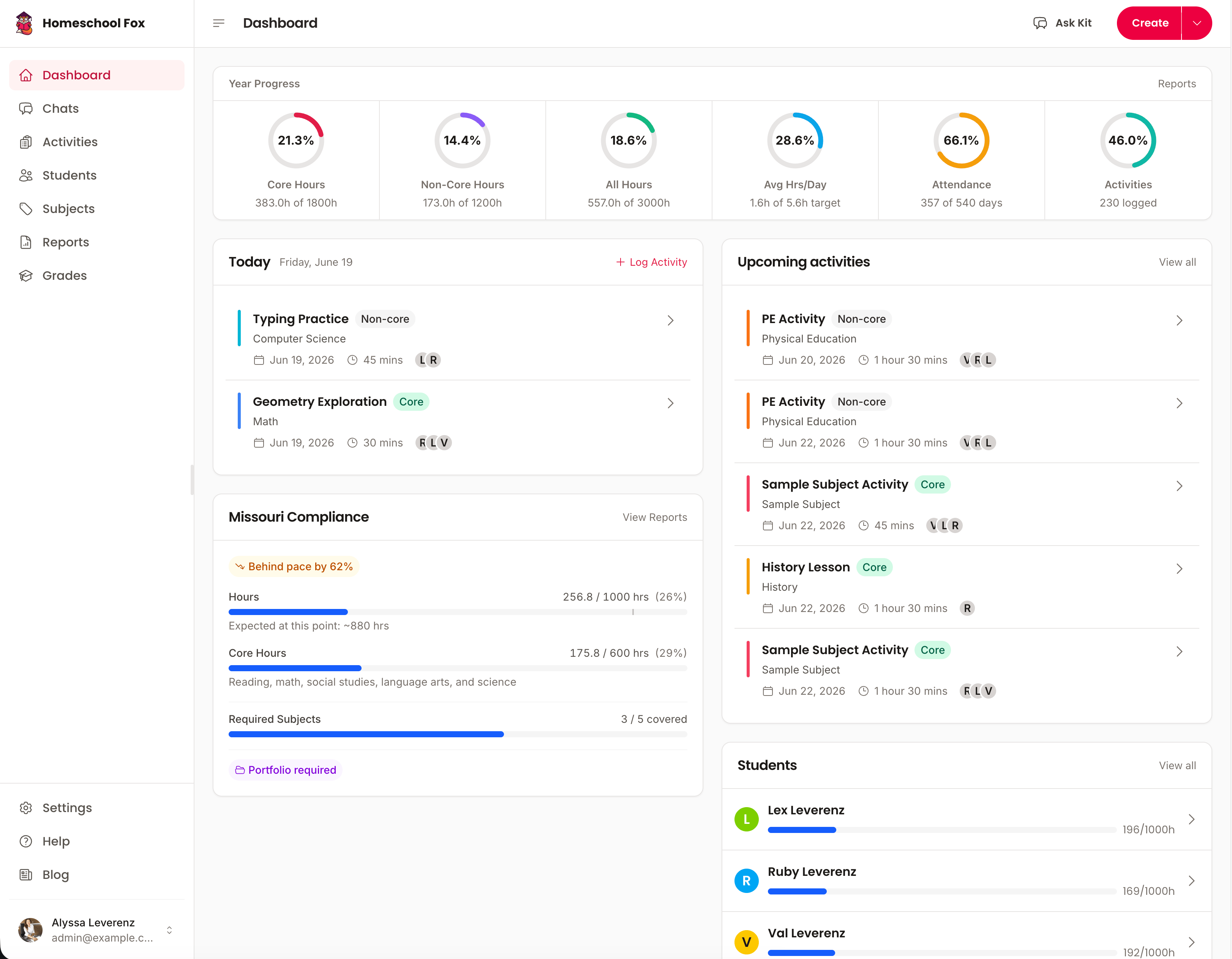The image size is (1232, 959).
Task: Toggle the sidebar collapse menu icon
Action: pos(219,23)
